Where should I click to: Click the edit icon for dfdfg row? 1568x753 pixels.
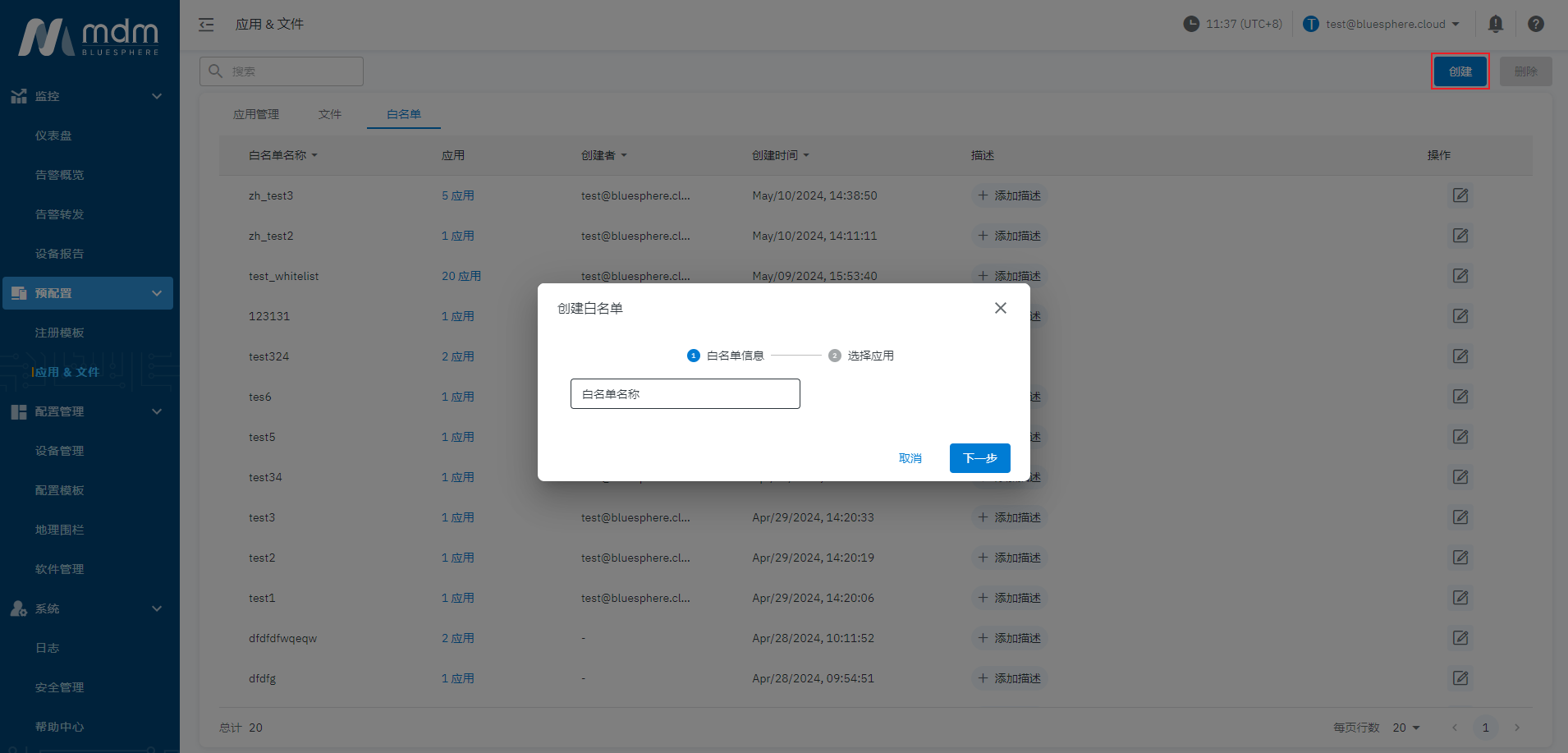(1460, 678)
